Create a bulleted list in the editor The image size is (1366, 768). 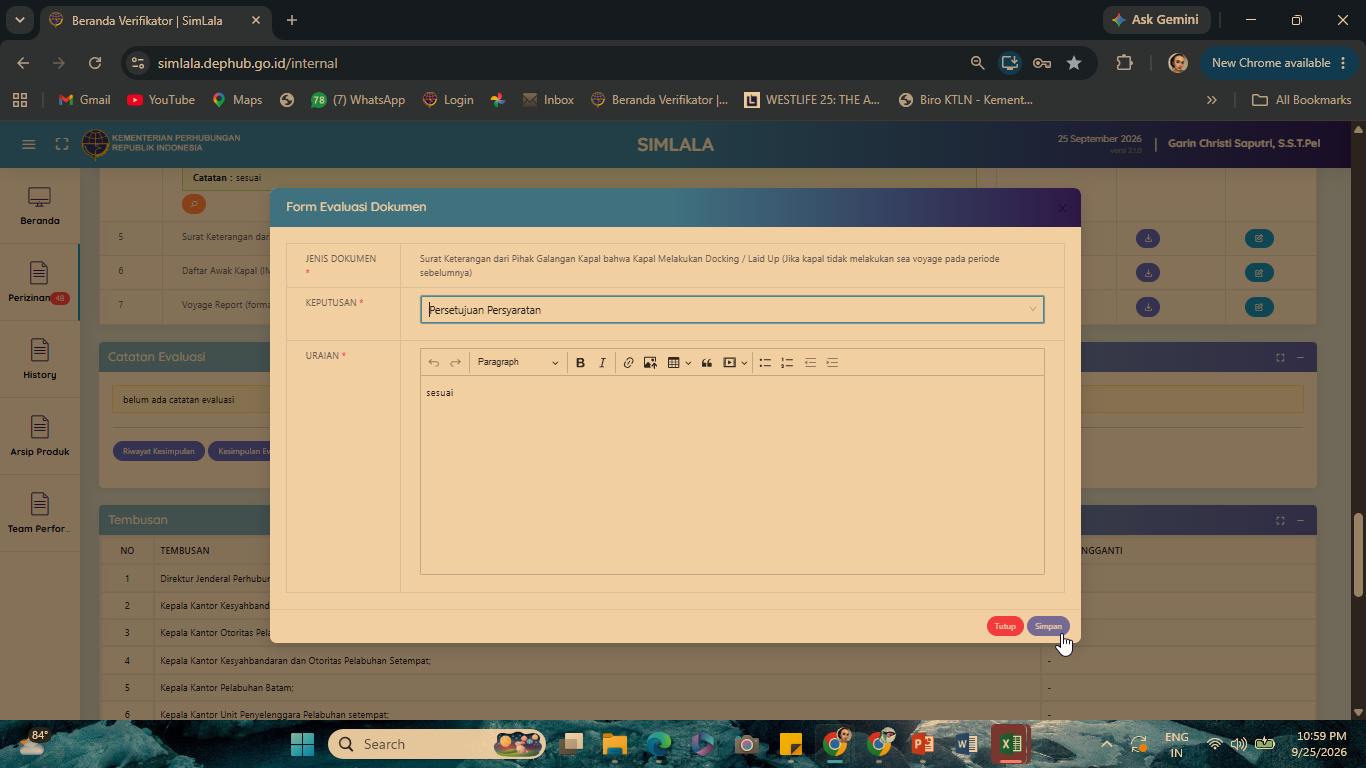(x=765, y=362)
